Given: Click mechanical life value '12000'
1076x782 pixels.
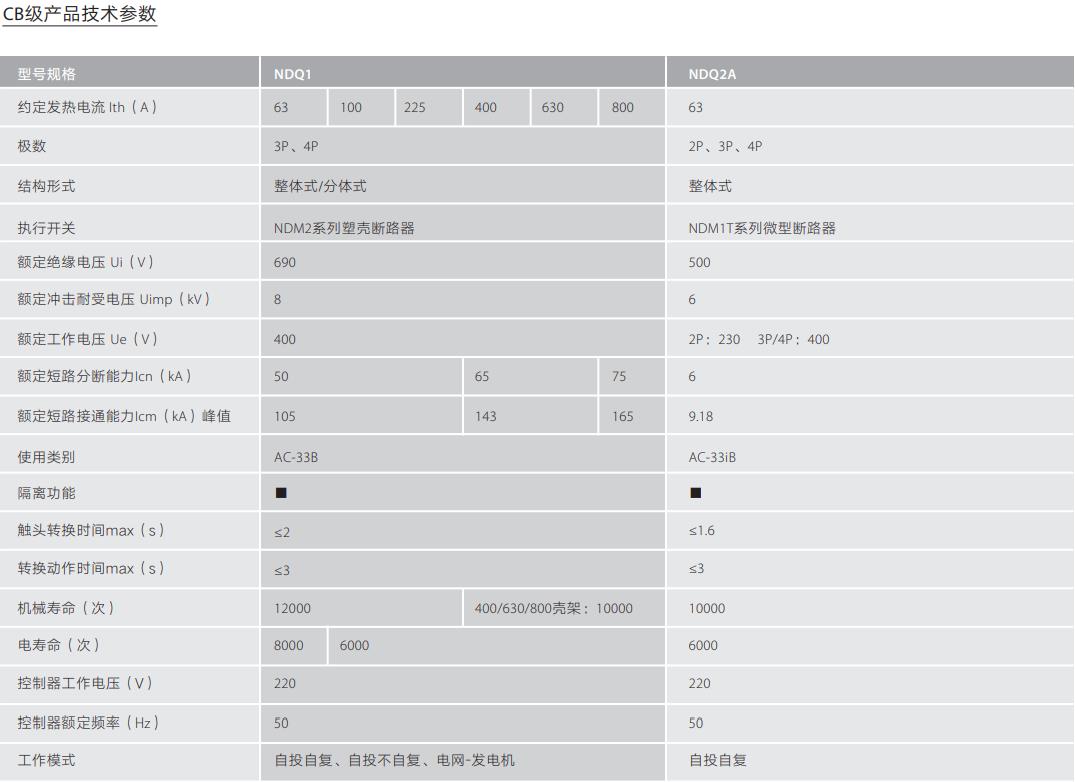Looking at the screenshot, I should point(292,608).
